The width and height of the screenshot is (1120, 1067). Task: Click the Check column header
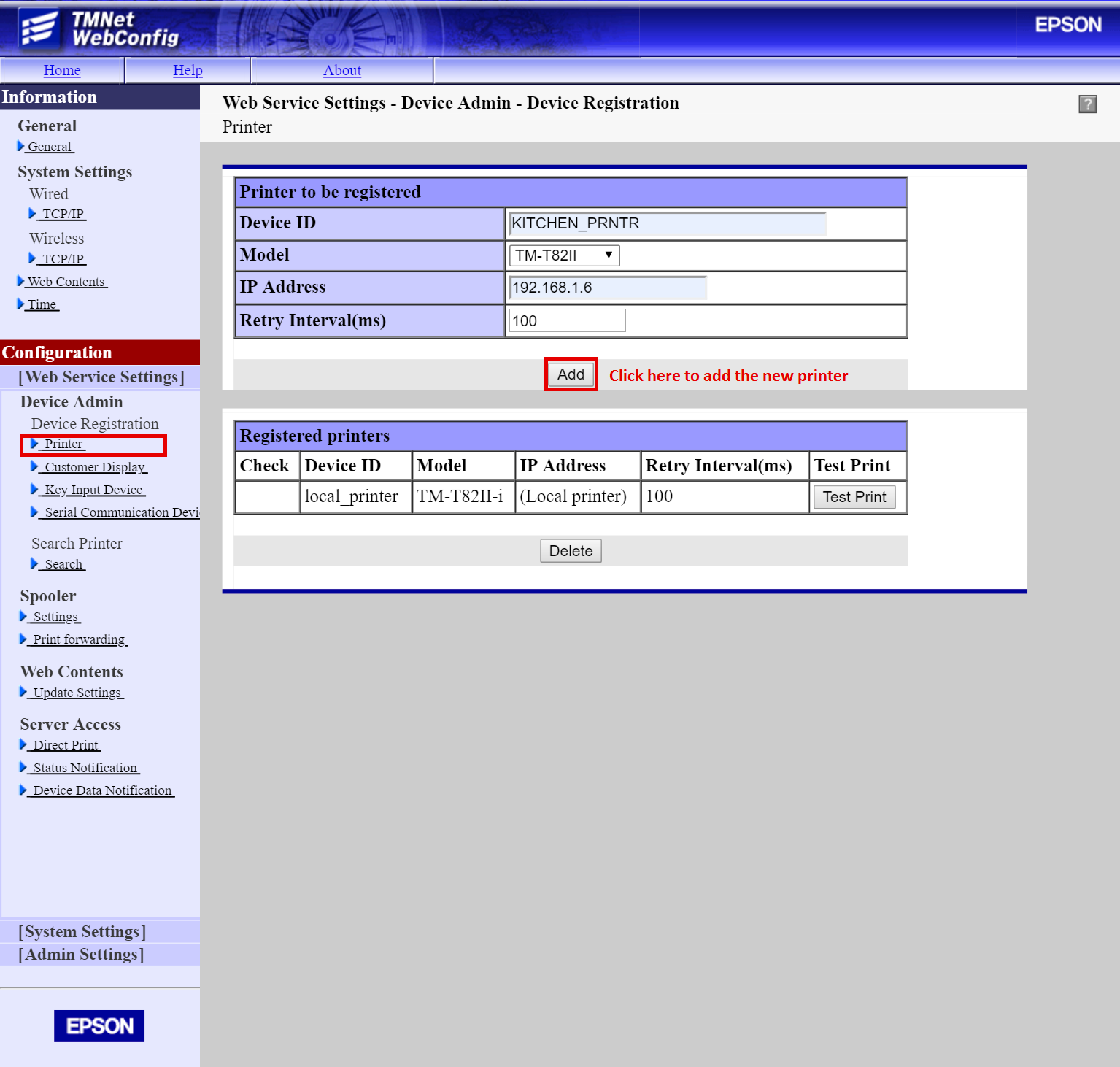267,466
